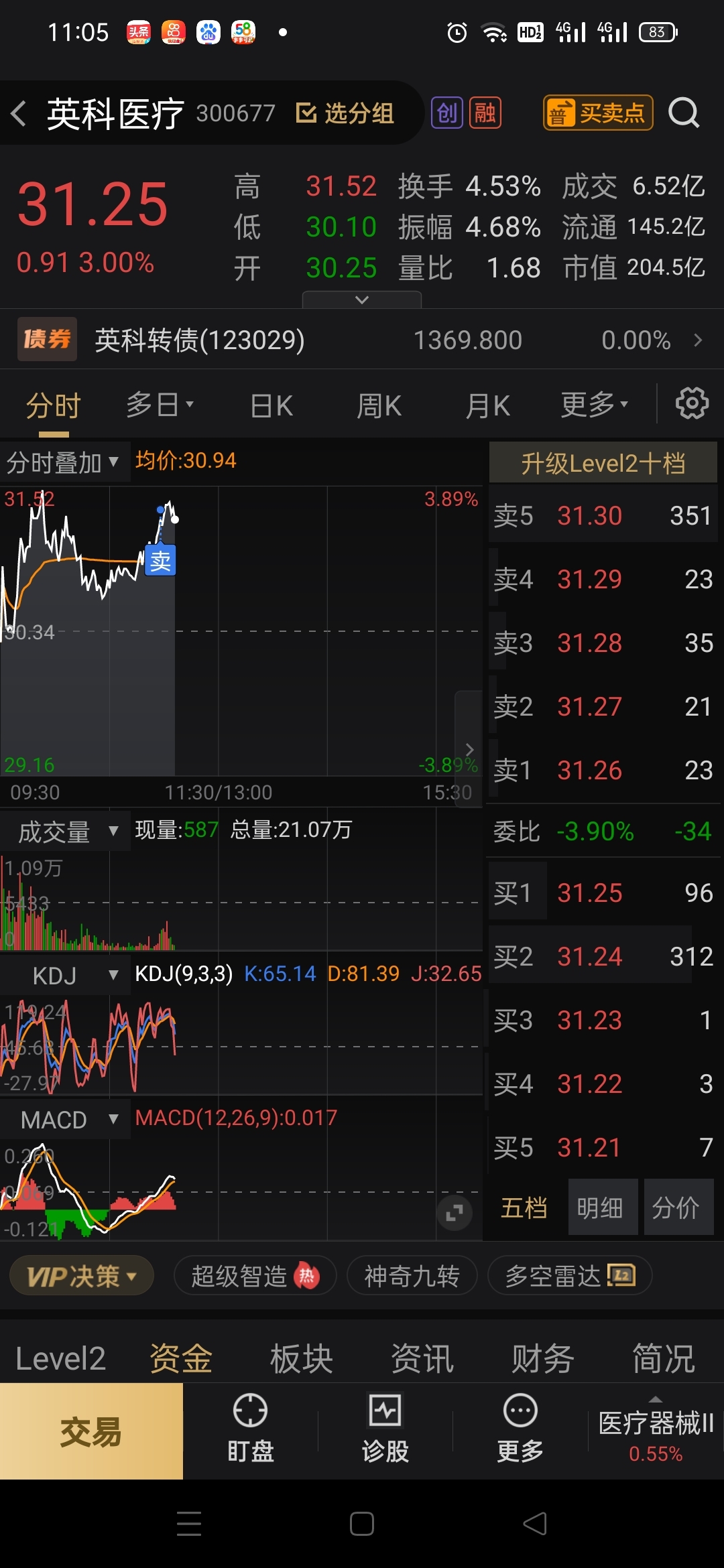Go back using the top-left arrow
Viewport: 724px width, 1568px height.
tap(19, 113)
